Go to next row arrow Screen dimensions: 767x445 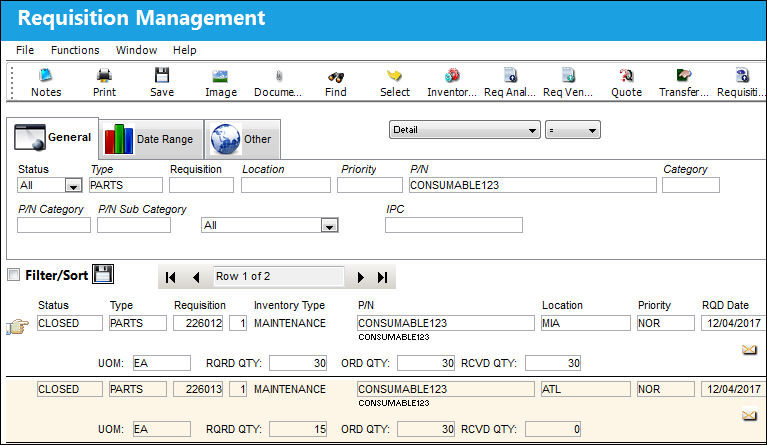[x=361, y=277]
